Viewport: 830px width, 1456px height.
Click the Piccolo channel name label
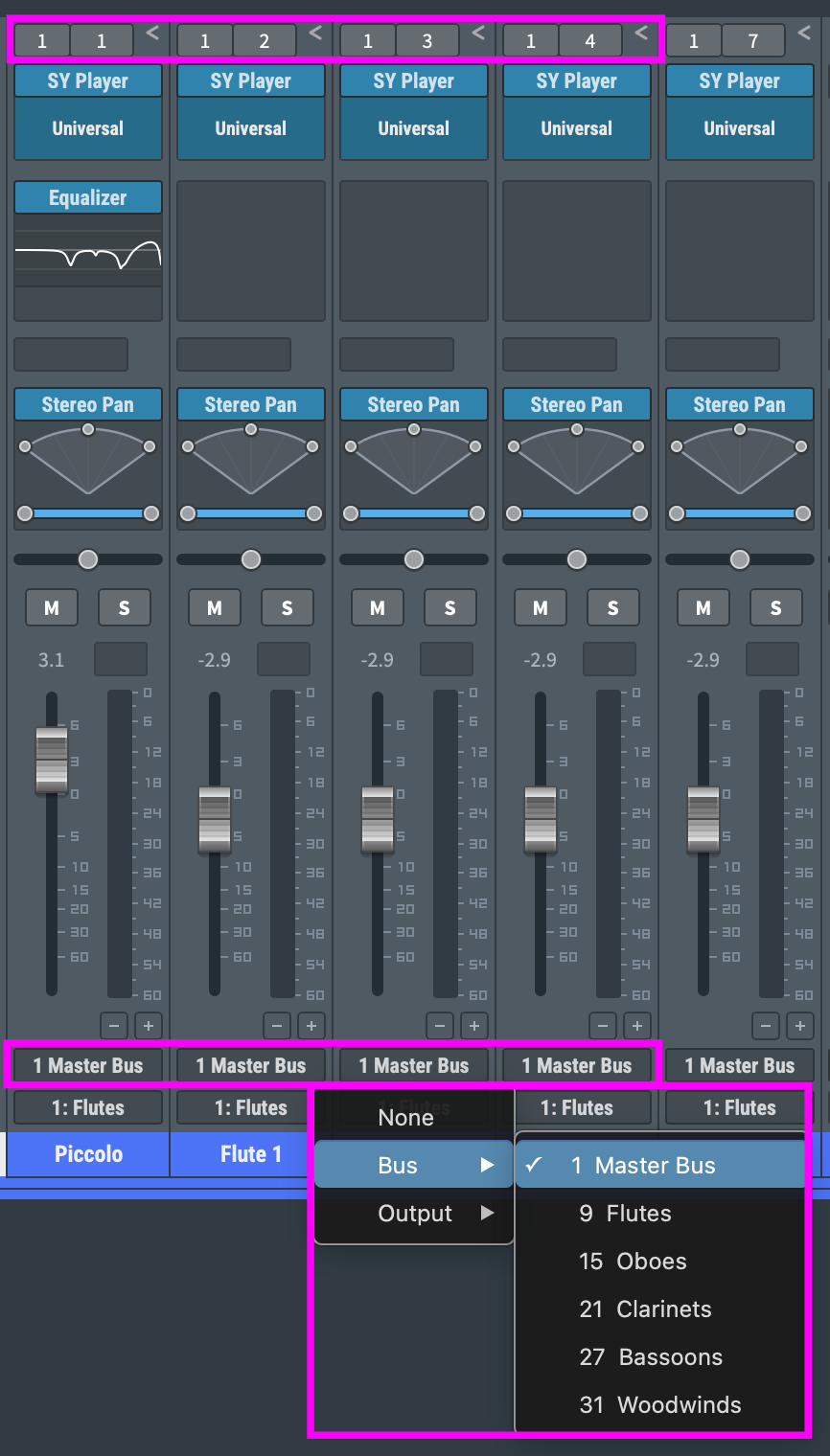88,1154
